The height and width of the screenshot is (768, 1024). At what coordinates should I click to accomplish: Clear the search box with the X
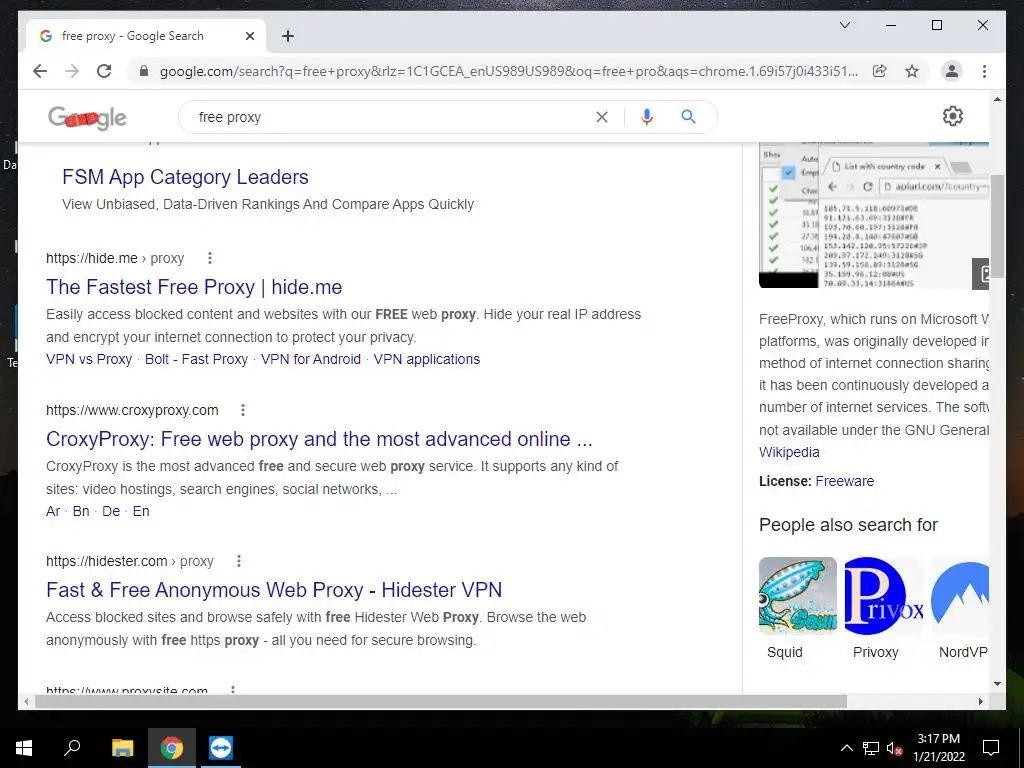coord(601,117)
